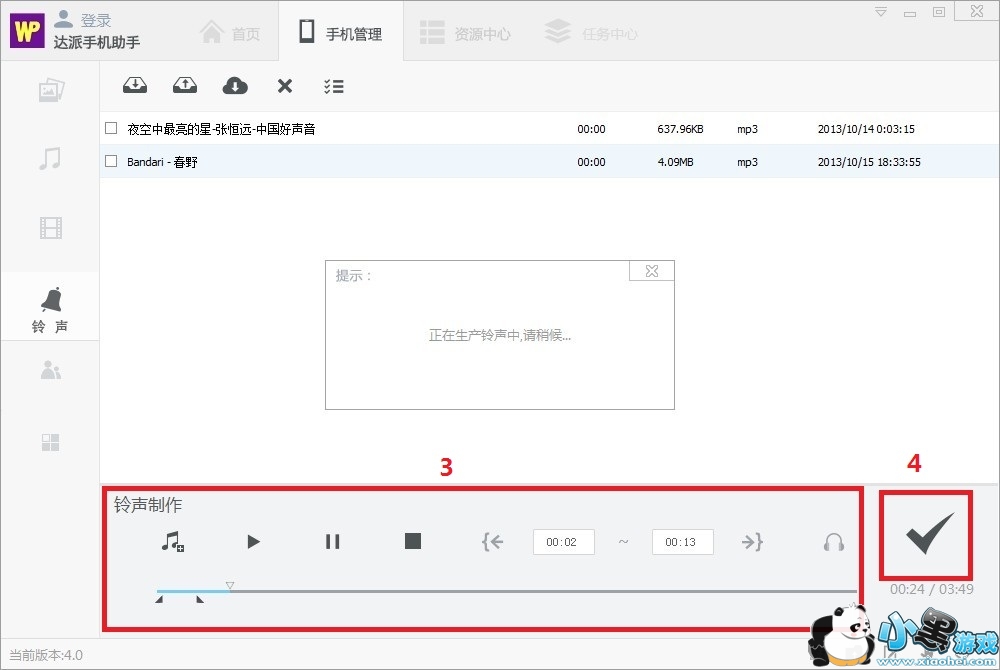Open the apps grid section in sidebar
This screenshot has width=1000, height=670.
[50, 442]
